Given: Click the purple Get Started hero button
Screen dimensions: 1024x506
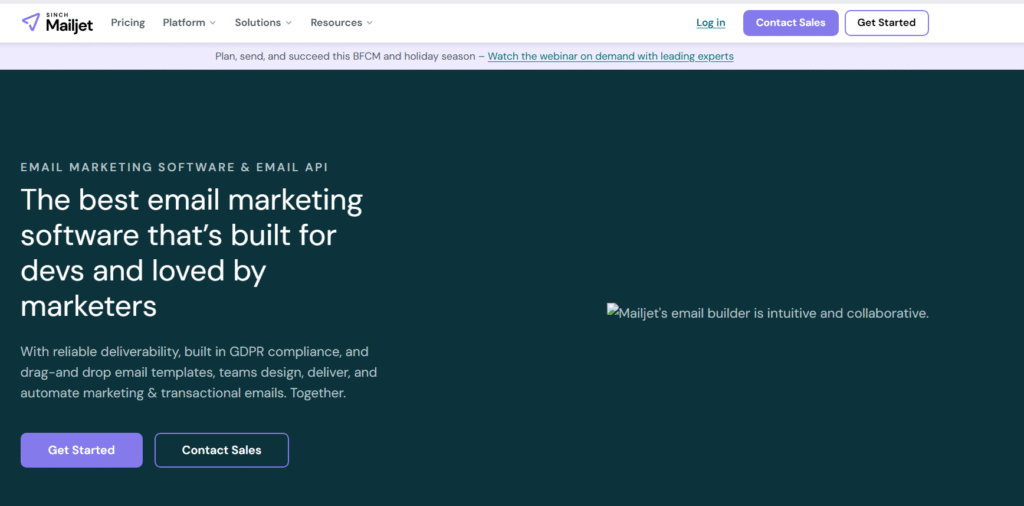Looking at the screenshot, I should [82, 450].
